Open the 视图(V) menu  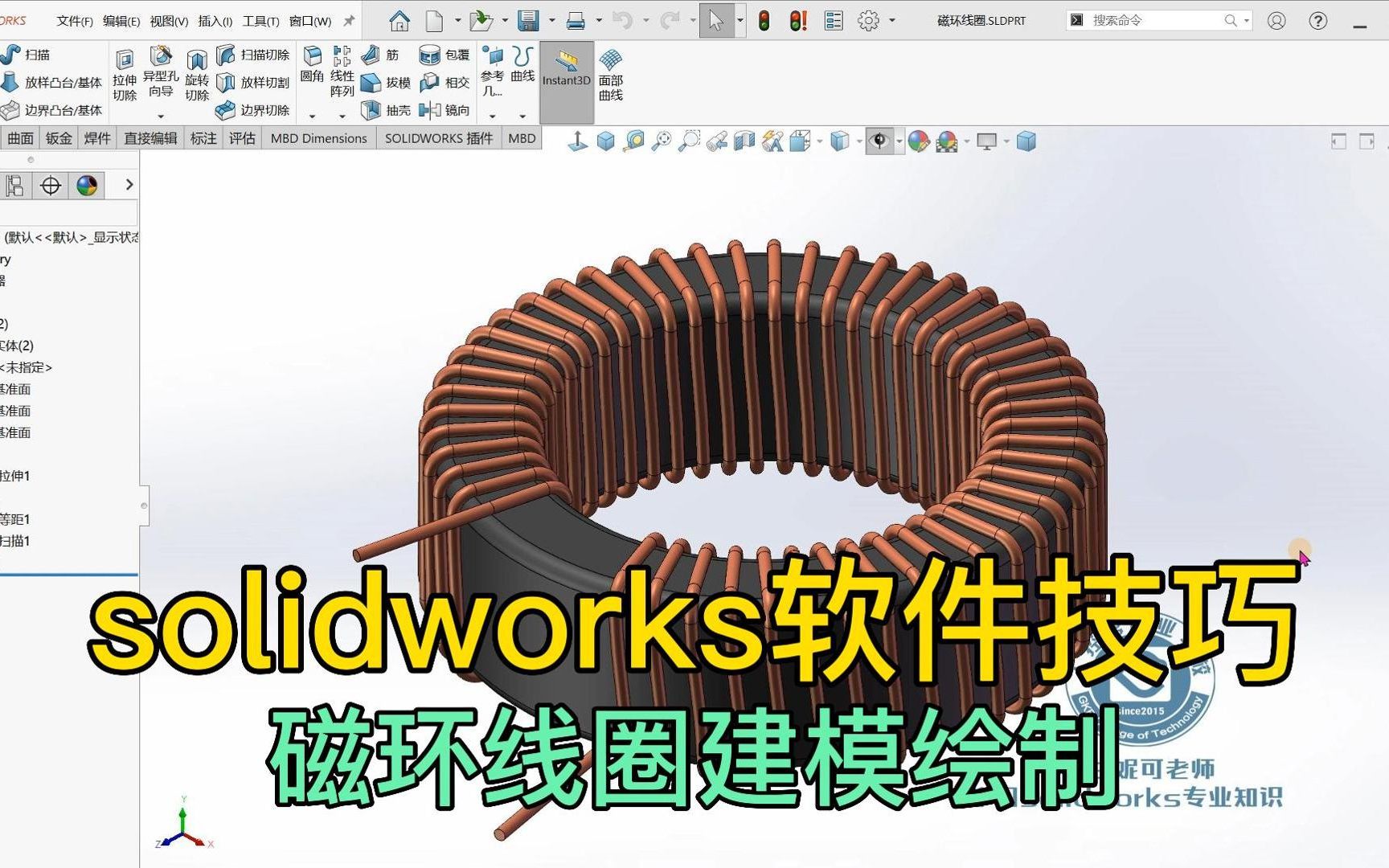tap(169, 21)
